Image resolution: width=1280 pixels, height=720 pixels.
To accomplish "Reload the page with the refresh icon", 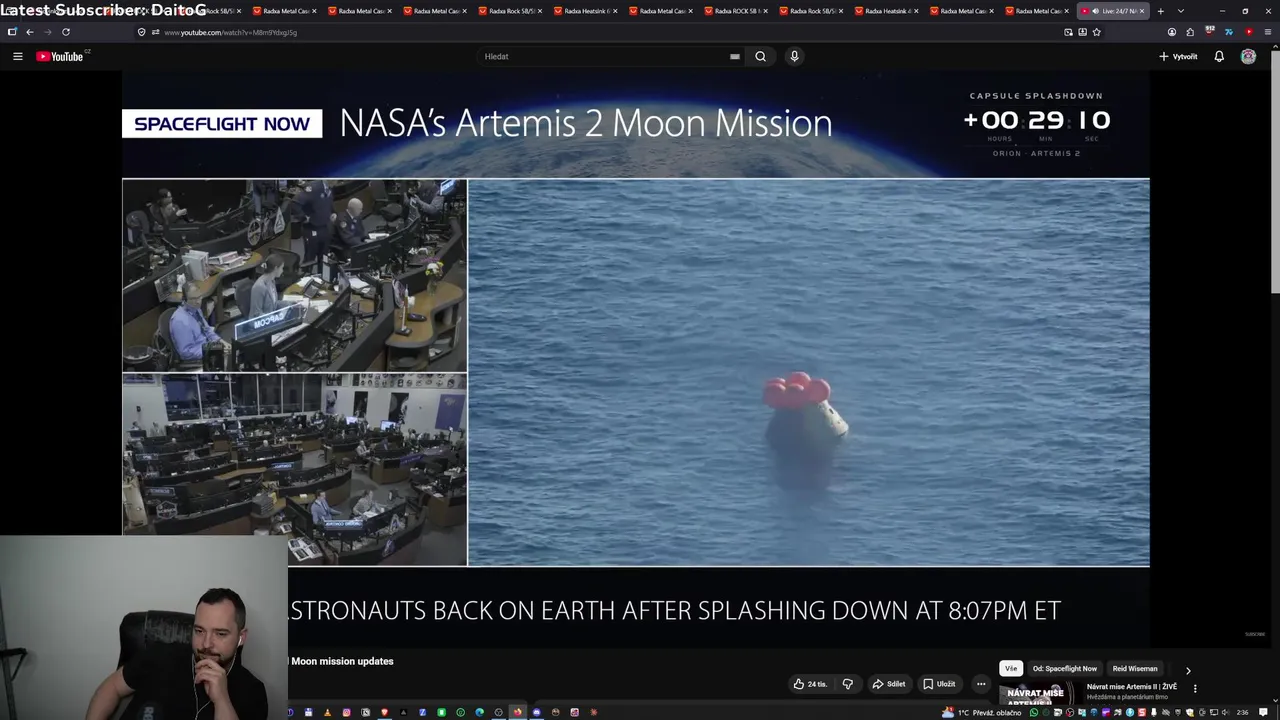I will [66, 32].
